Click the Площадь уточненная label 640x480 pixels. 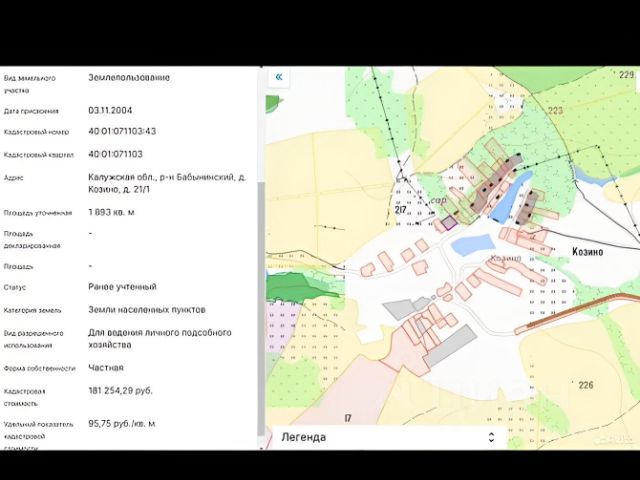pyautogui.click(x=38, y=213)
